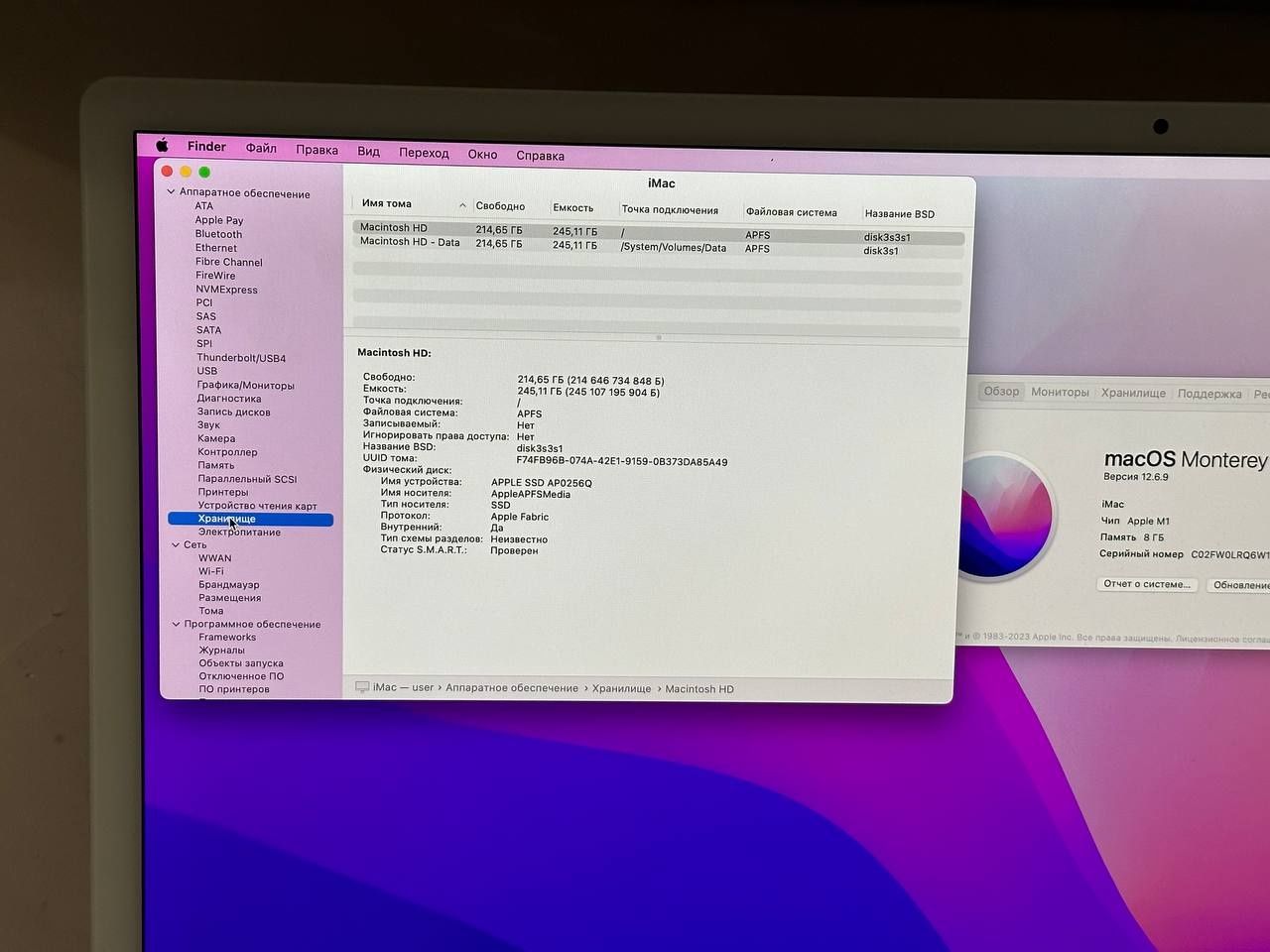This screenshot has width=1270, height=952.
Task: Click Отчет о системе button
Action: [1147, 584]
